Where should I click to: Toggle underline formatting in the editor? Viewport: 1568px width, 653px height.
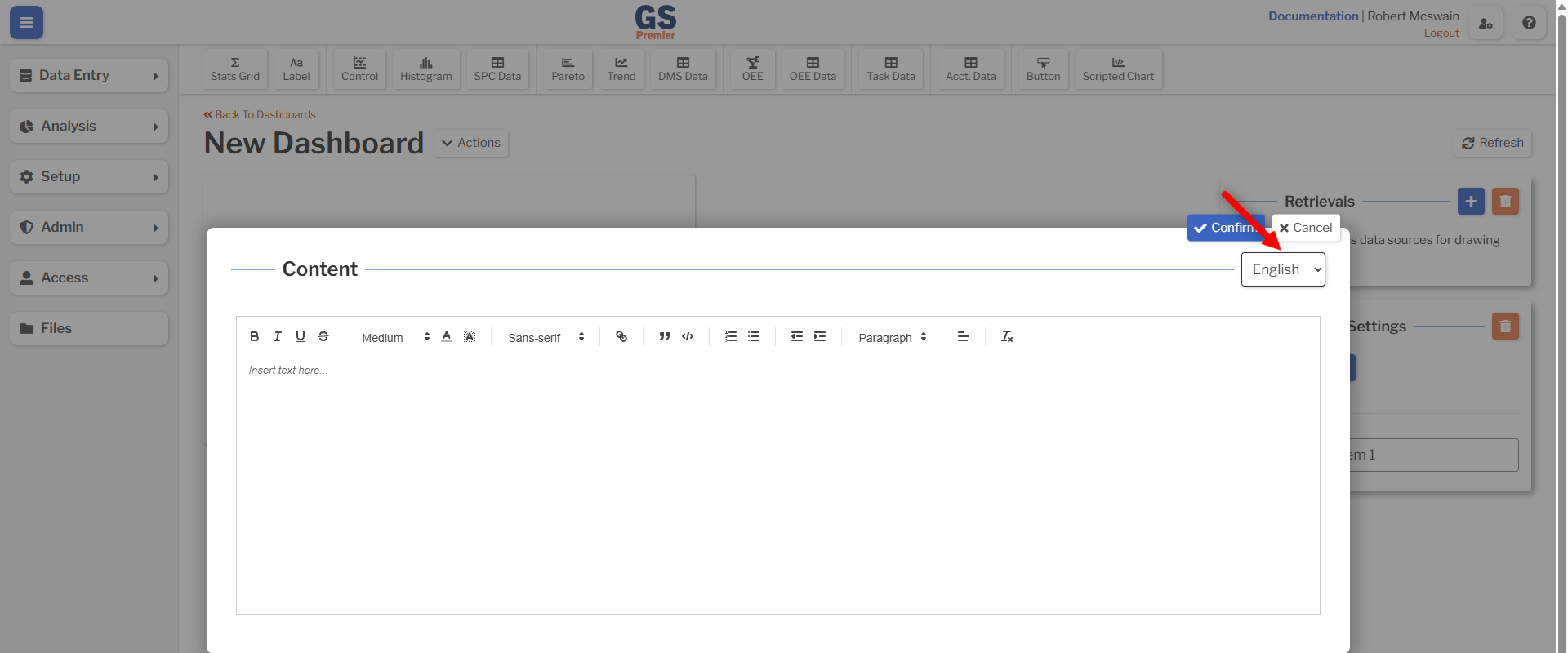(301, 336)
